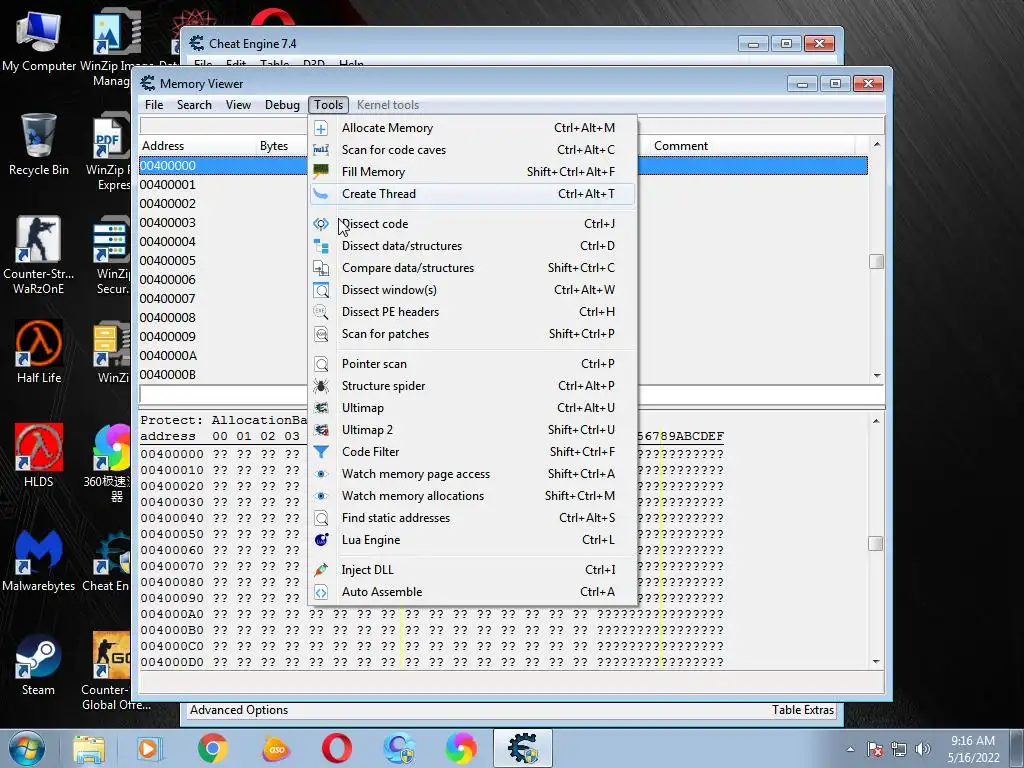Screen dimensions: 1024x768
Task: Click the Scan for code caves icon
Action: point(321,150)
